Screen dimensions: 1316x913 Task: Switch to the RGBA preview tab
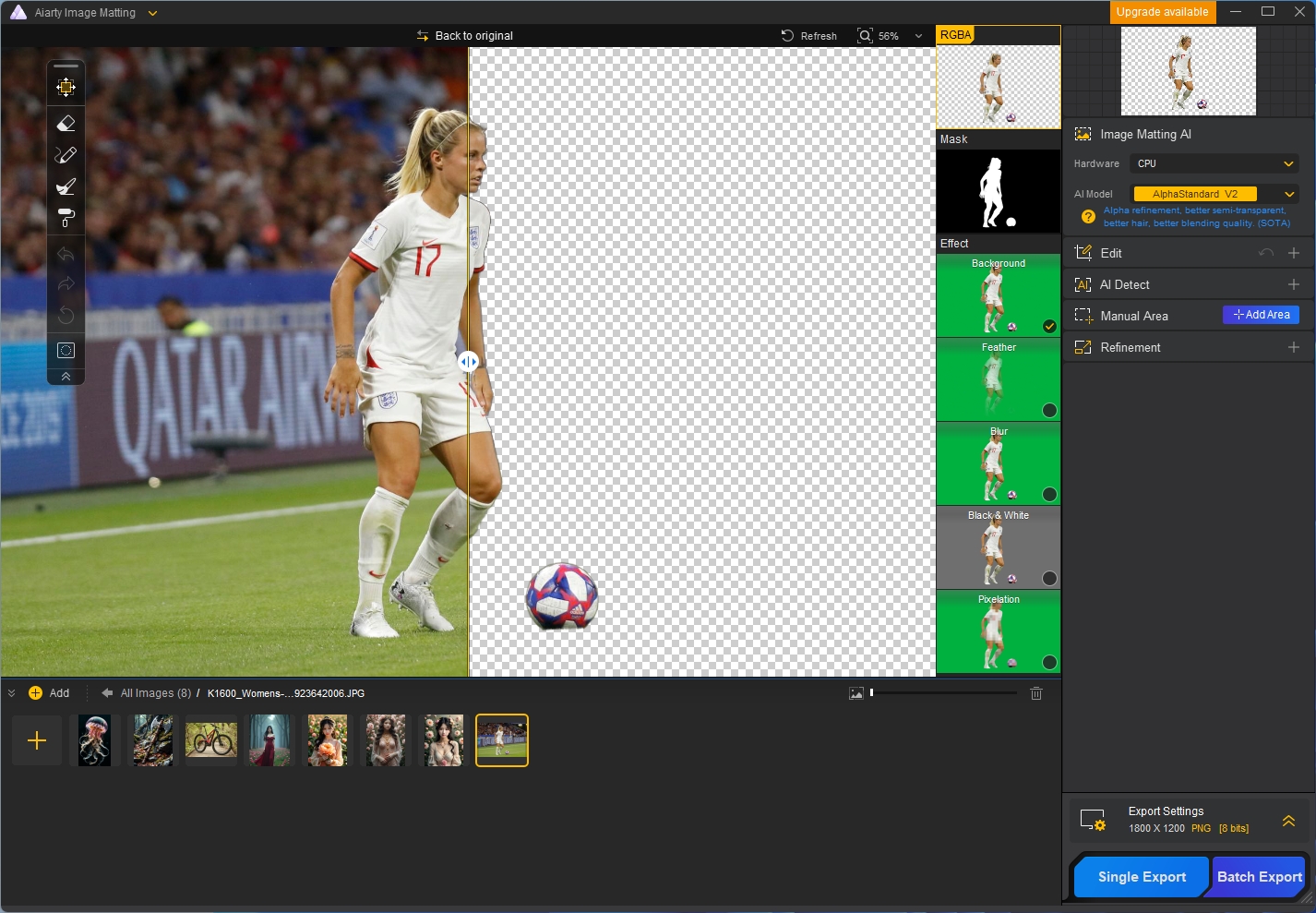click(x=956, y=35)
